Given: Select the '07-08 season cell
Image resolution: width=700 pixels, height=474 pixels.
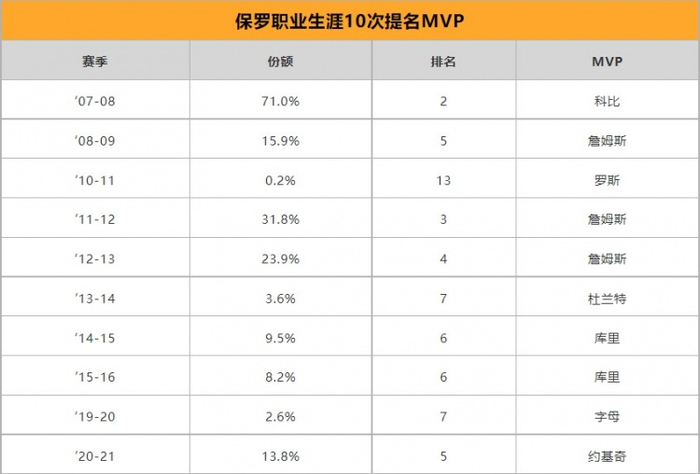Looking at the screenshot, I should [x=96, y=101].
